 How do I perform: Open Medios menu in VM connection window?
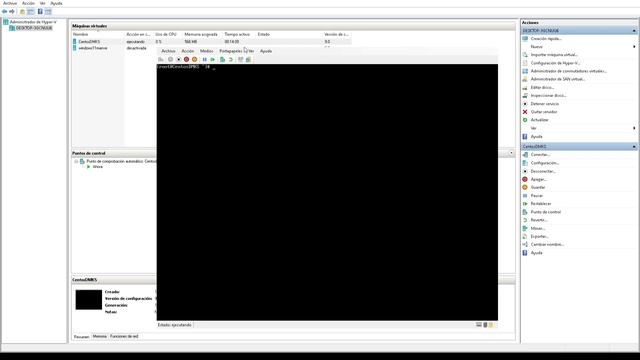click(x=207, y=51)
